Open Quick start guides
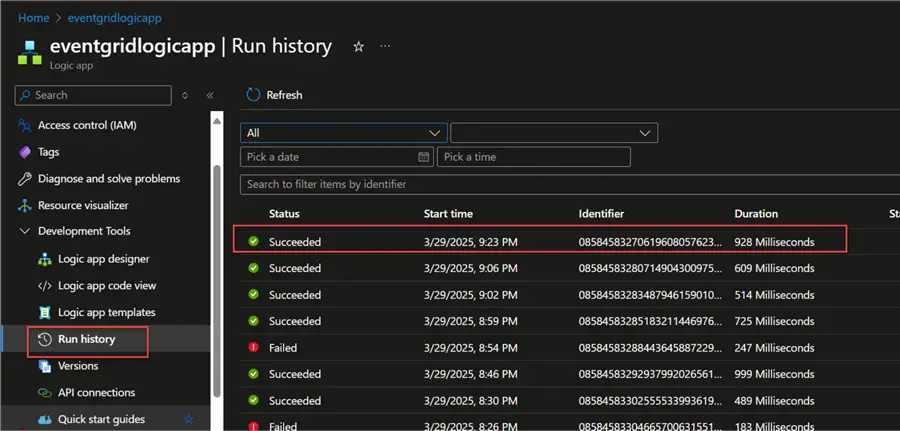The image size is (900, 431). (101, 420)
